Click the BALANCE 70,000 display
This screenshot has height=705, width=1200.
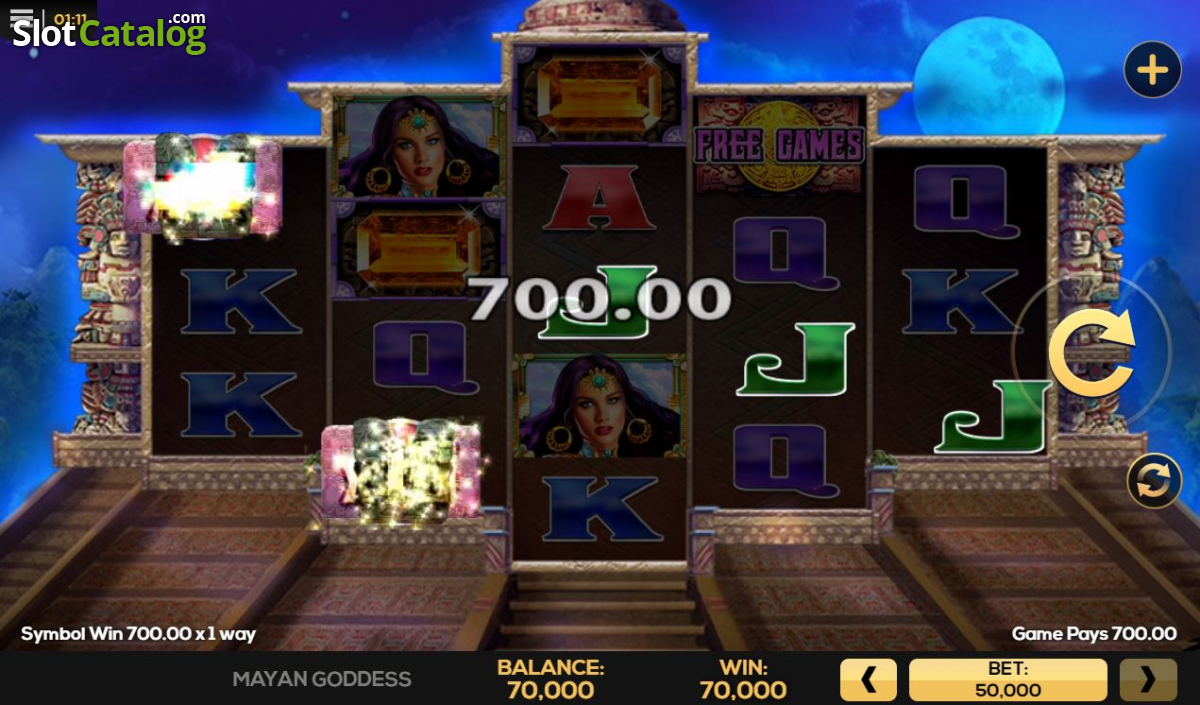coord(550,679)
